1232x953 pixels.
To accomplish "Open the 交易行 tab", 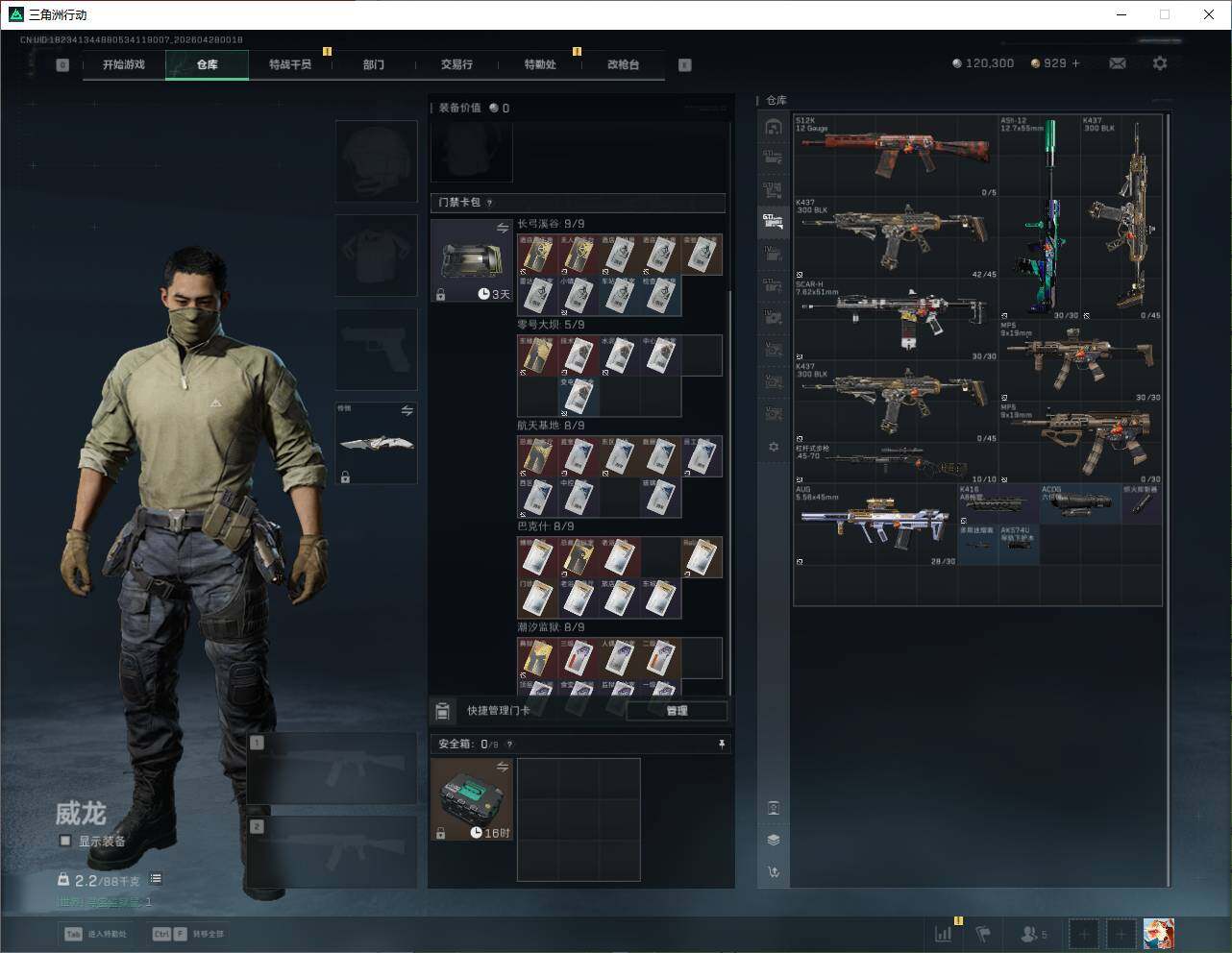I will [456, 64].
